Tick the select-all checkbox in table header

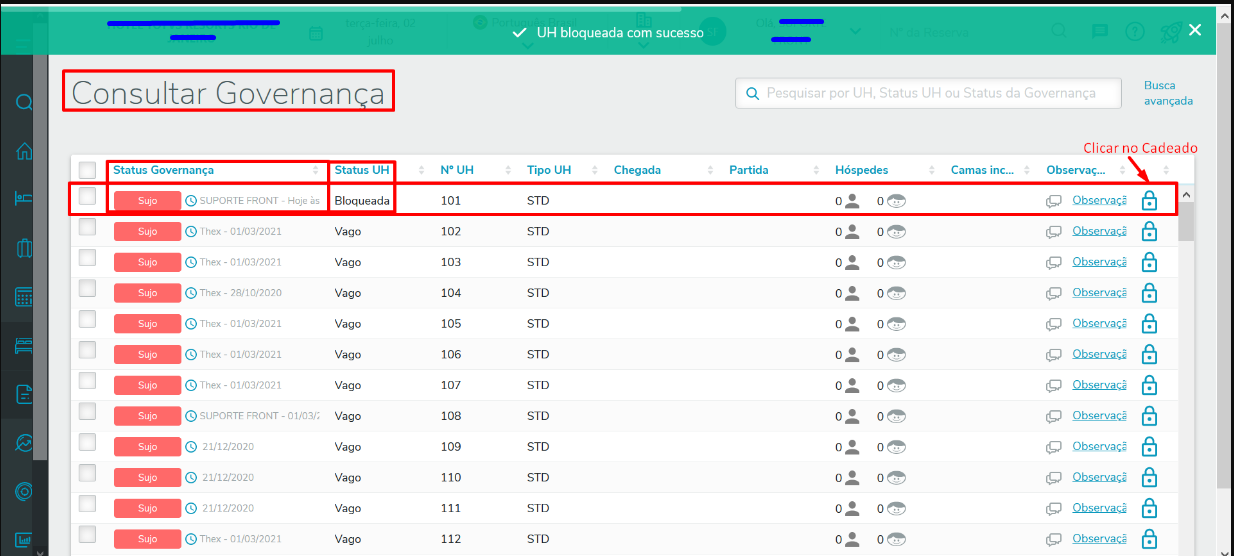pyautogui.click(x=87, y=170)
